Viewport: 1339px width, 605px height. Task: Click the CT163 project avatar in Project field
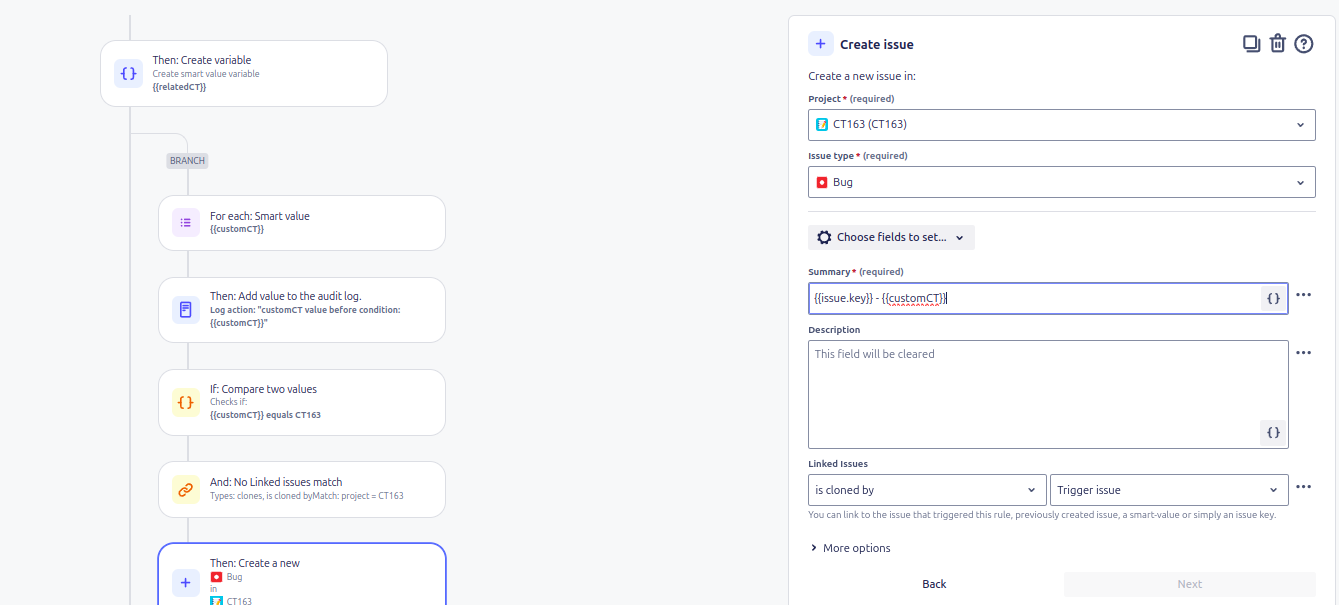click(822, 124)
